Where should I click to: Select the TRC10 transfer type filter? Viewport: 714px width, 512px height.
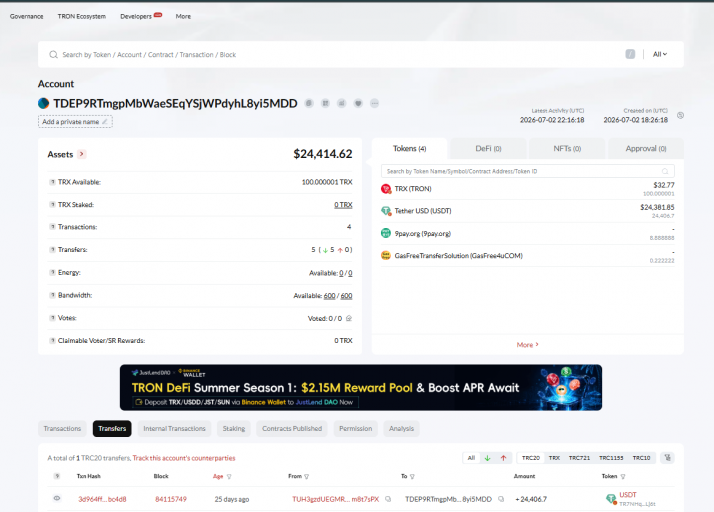[x=641, y=458]
